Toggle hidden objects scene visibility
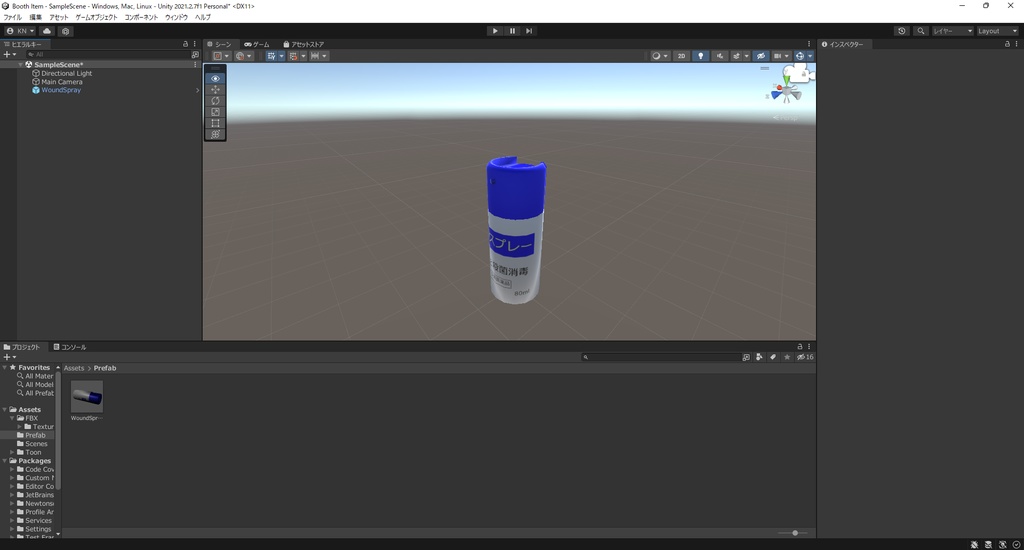1024x550 pixels. pyautogui.click(x=761, y=56)
